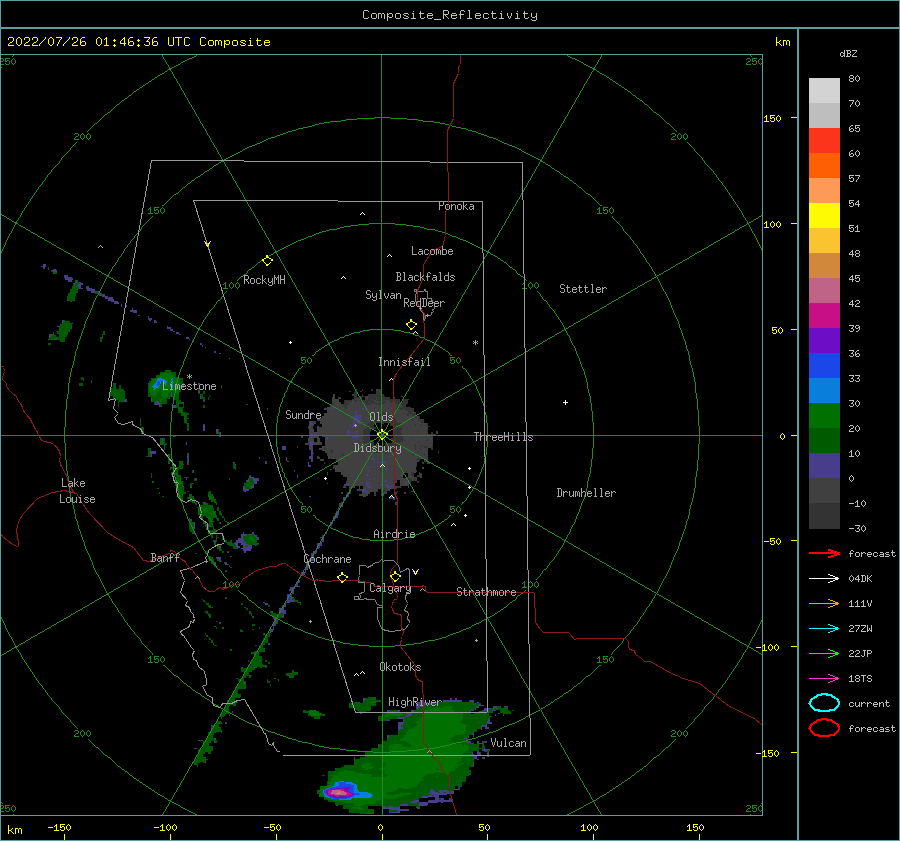
Task: Click the HighRiver label
Action: coord(414,702)
